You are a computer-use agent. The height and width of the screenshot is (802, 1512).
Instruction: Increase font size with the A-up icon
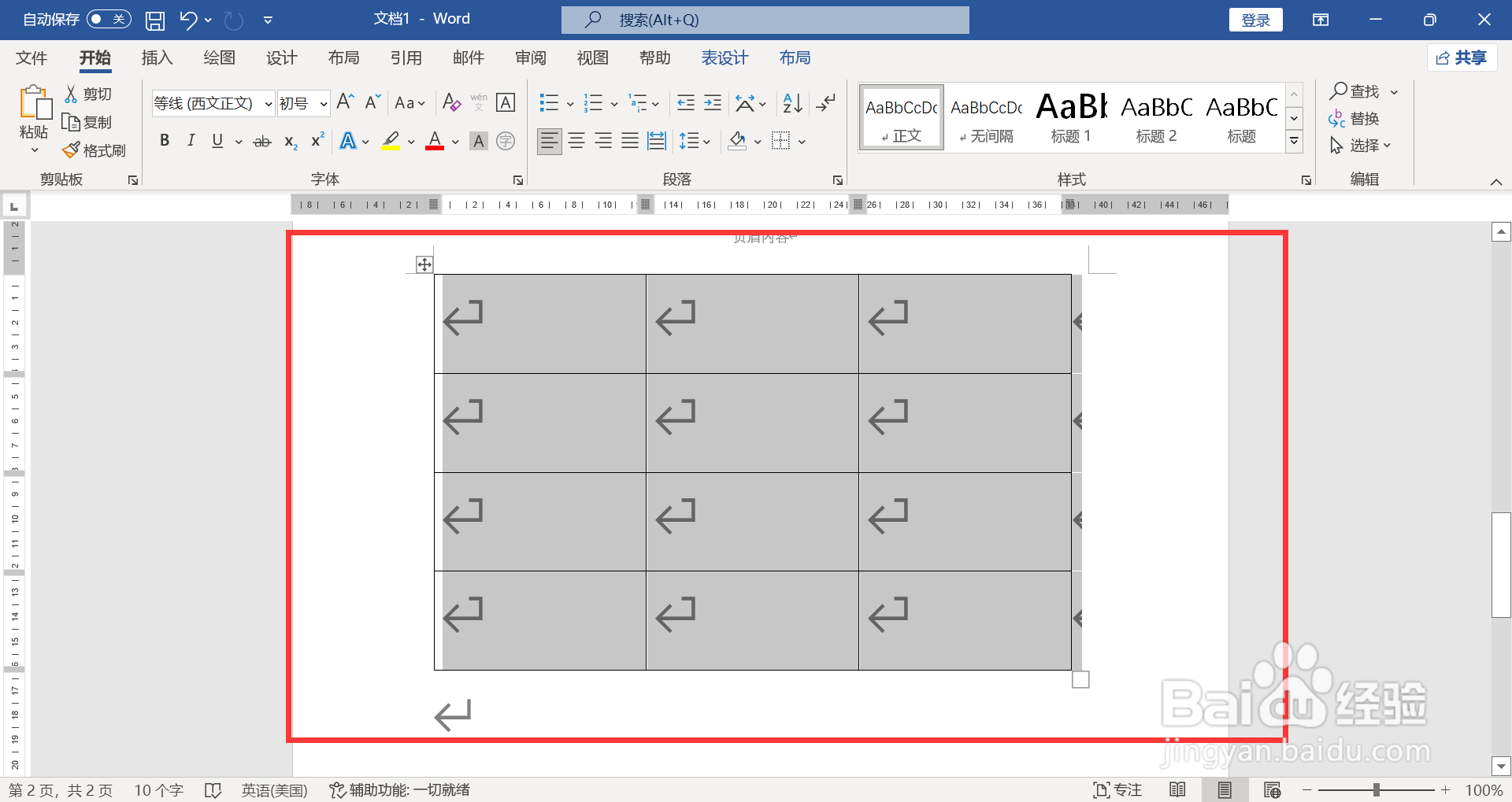tap(345, 102)
